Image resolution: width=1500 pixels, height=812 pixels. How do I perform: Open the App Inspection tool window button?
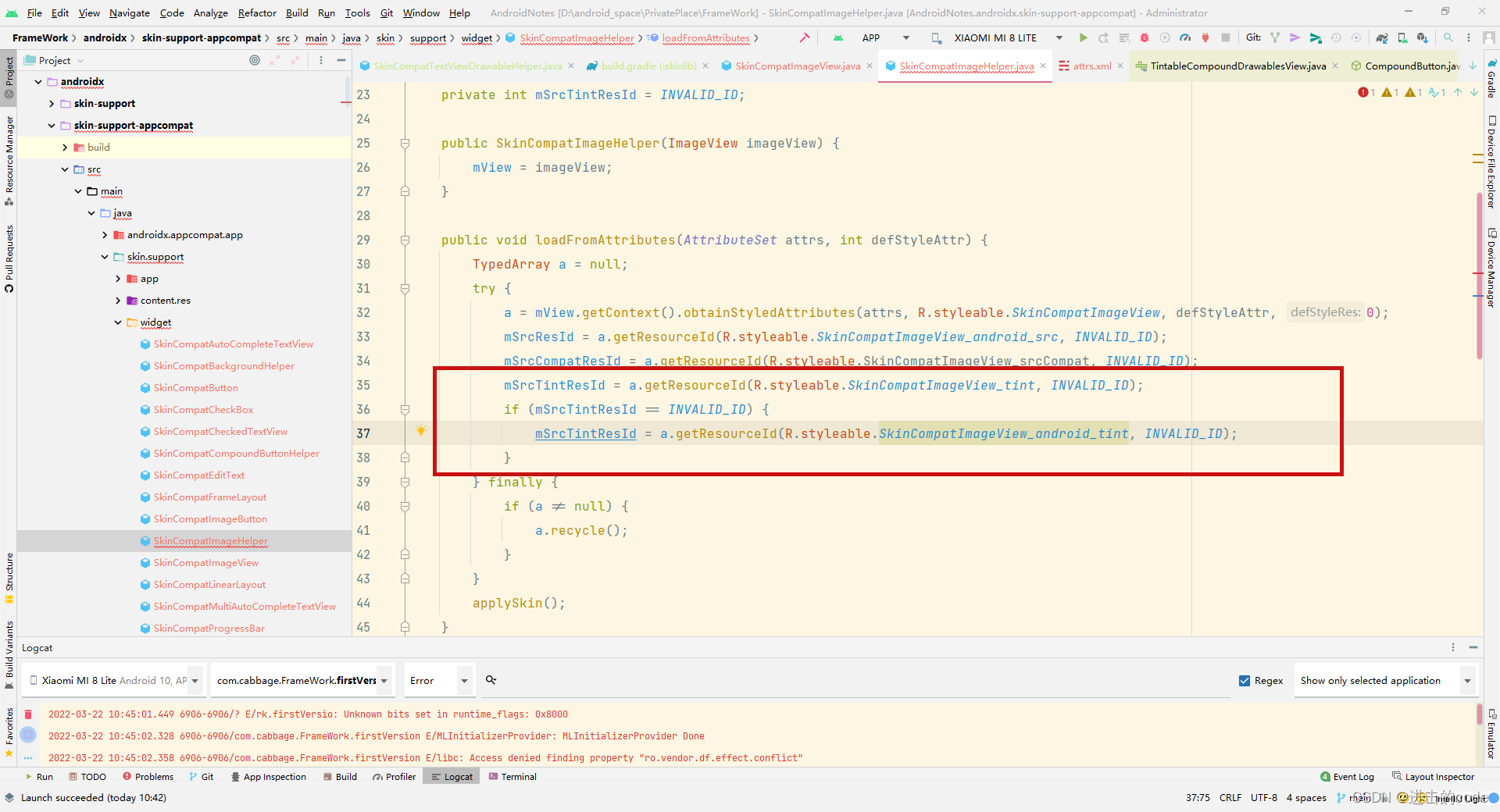268,777
